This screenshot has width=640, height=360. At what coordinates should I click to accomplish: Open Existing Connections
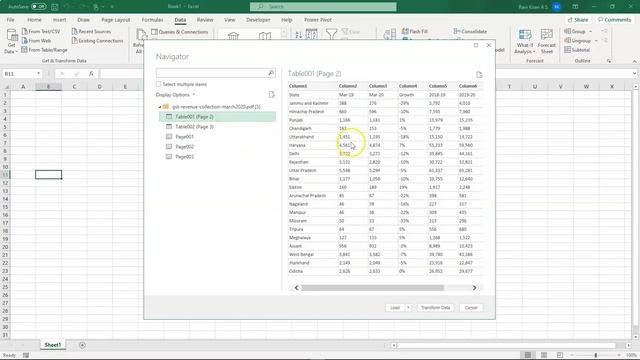[x=97, y=40]
